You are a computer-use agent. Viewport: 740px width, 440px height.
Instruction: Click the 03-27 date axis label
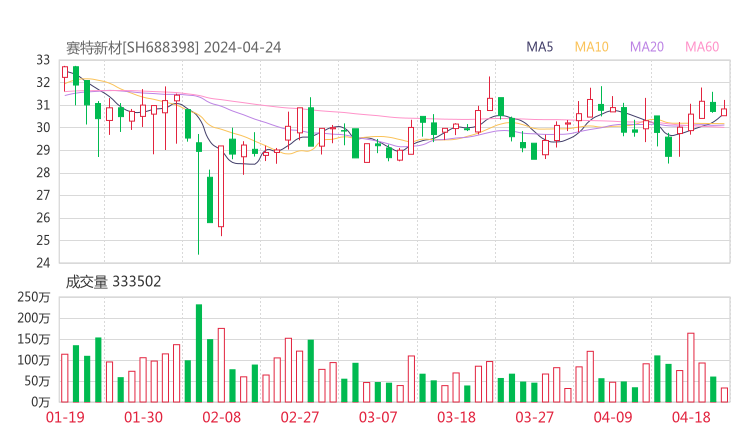click(534, 417)
